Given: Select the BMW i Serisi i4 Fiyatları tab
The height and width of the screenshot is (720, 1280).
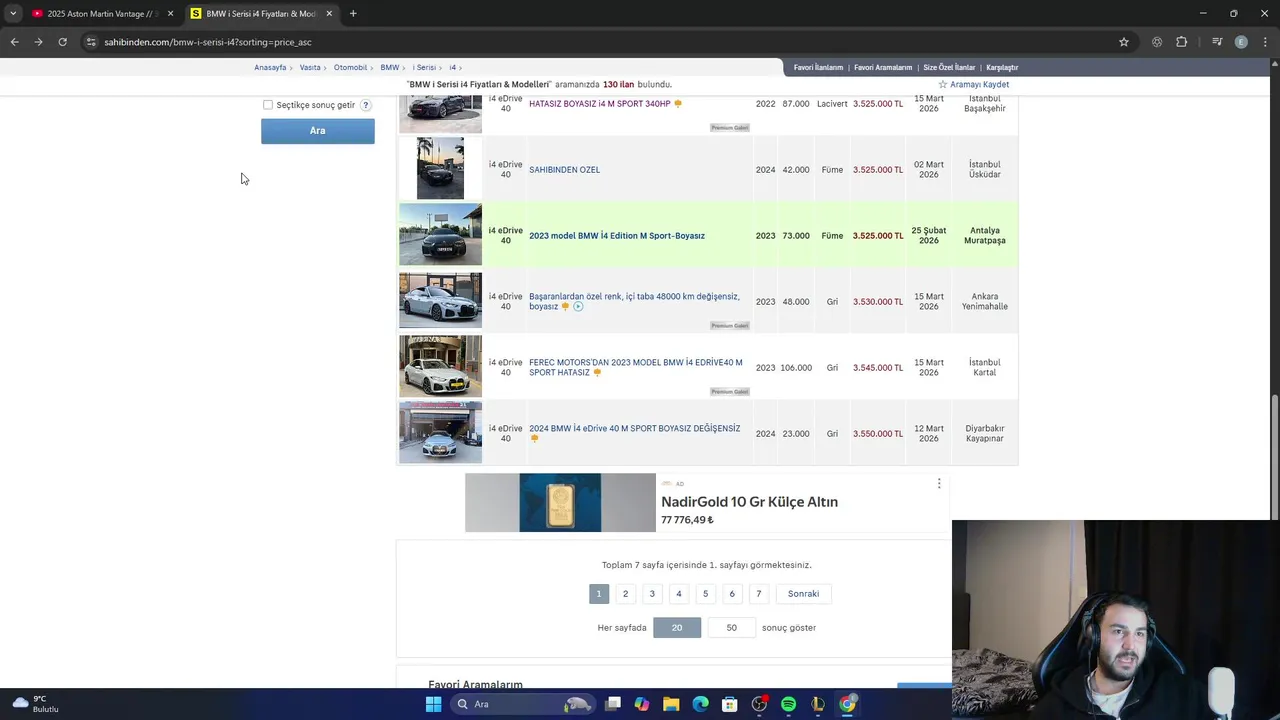Looking at the screenshot, I should click(260, 14).
